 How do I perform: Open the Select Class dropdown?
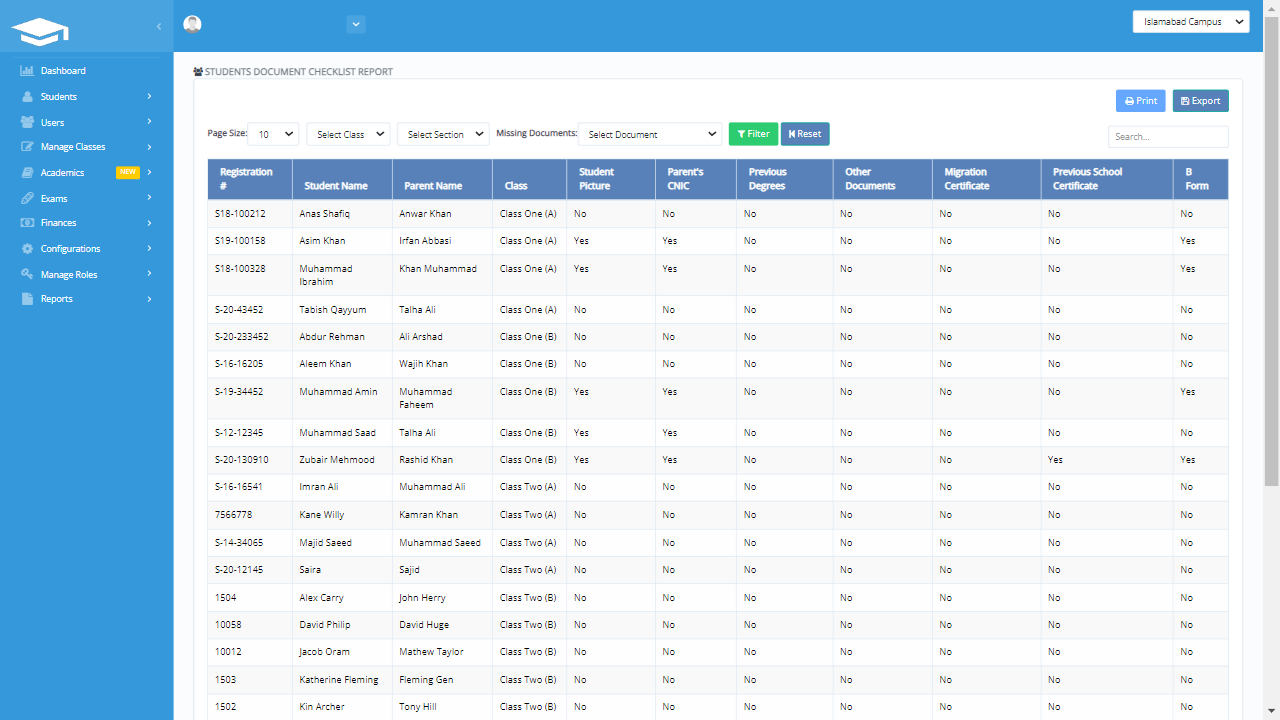click(347, 133)
